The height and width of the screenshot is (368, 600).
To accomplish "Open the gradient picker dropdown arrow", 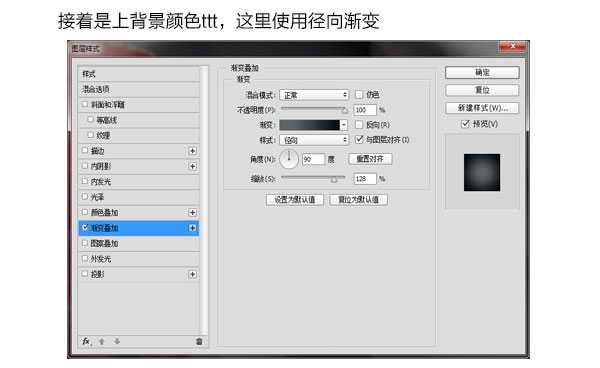I will (x=344, y=125).
